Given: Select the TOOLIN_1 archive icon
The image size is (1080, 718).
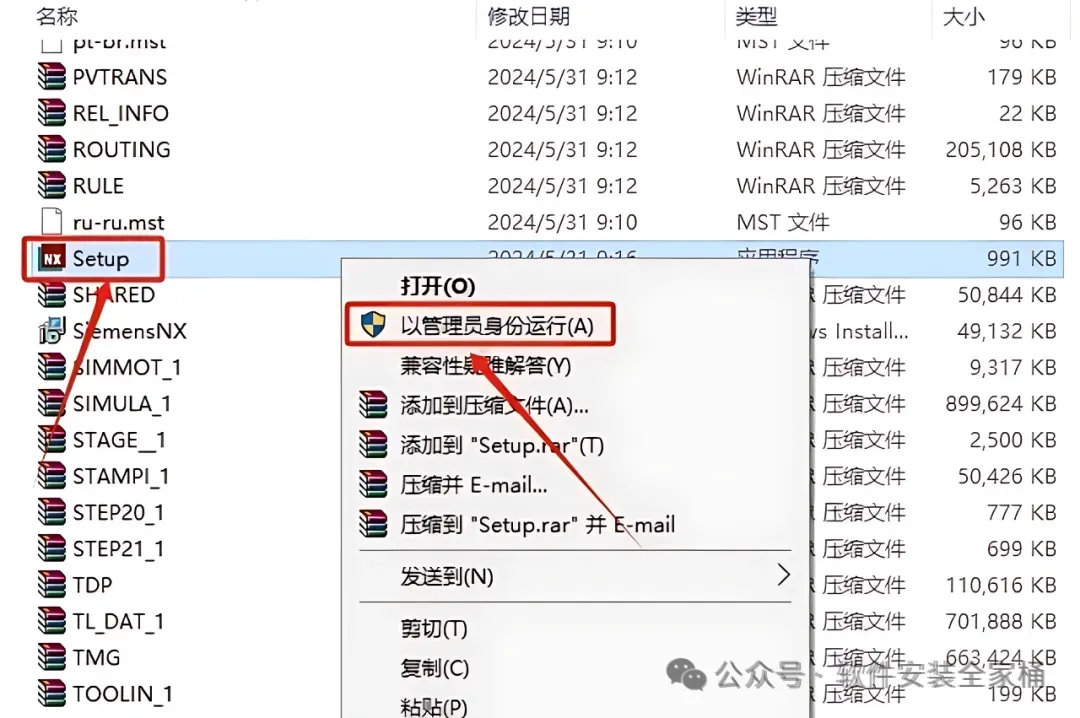Looking at the screenshot, I should (52, 693).
